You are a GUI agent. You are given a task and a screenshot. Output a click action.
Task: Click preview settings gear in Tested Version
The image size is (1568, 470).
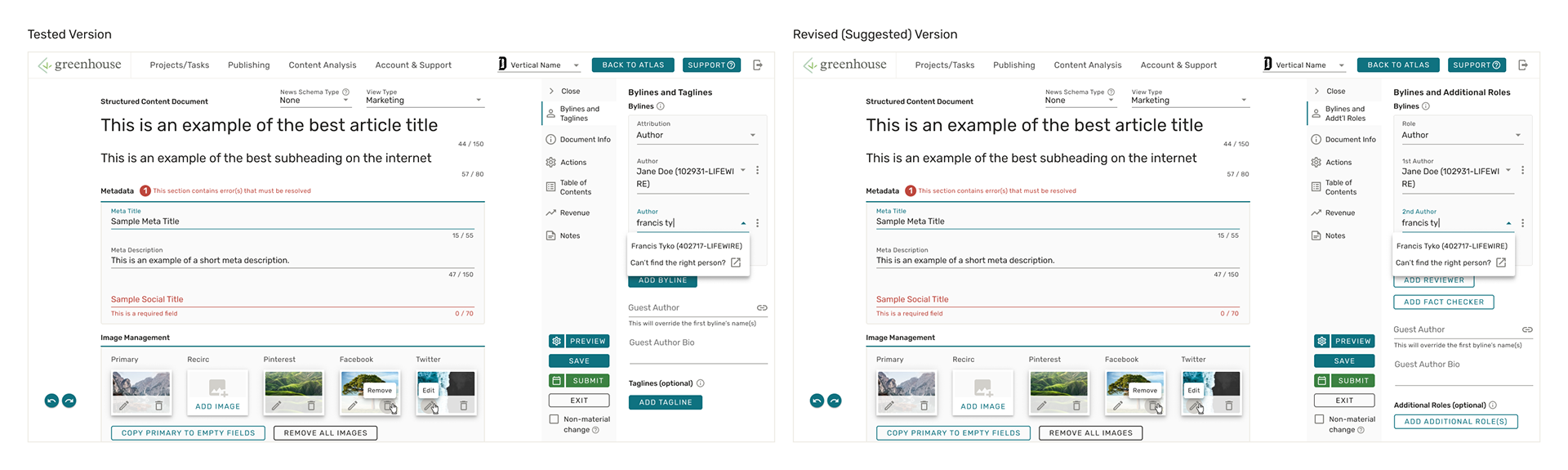click(556, 341)
